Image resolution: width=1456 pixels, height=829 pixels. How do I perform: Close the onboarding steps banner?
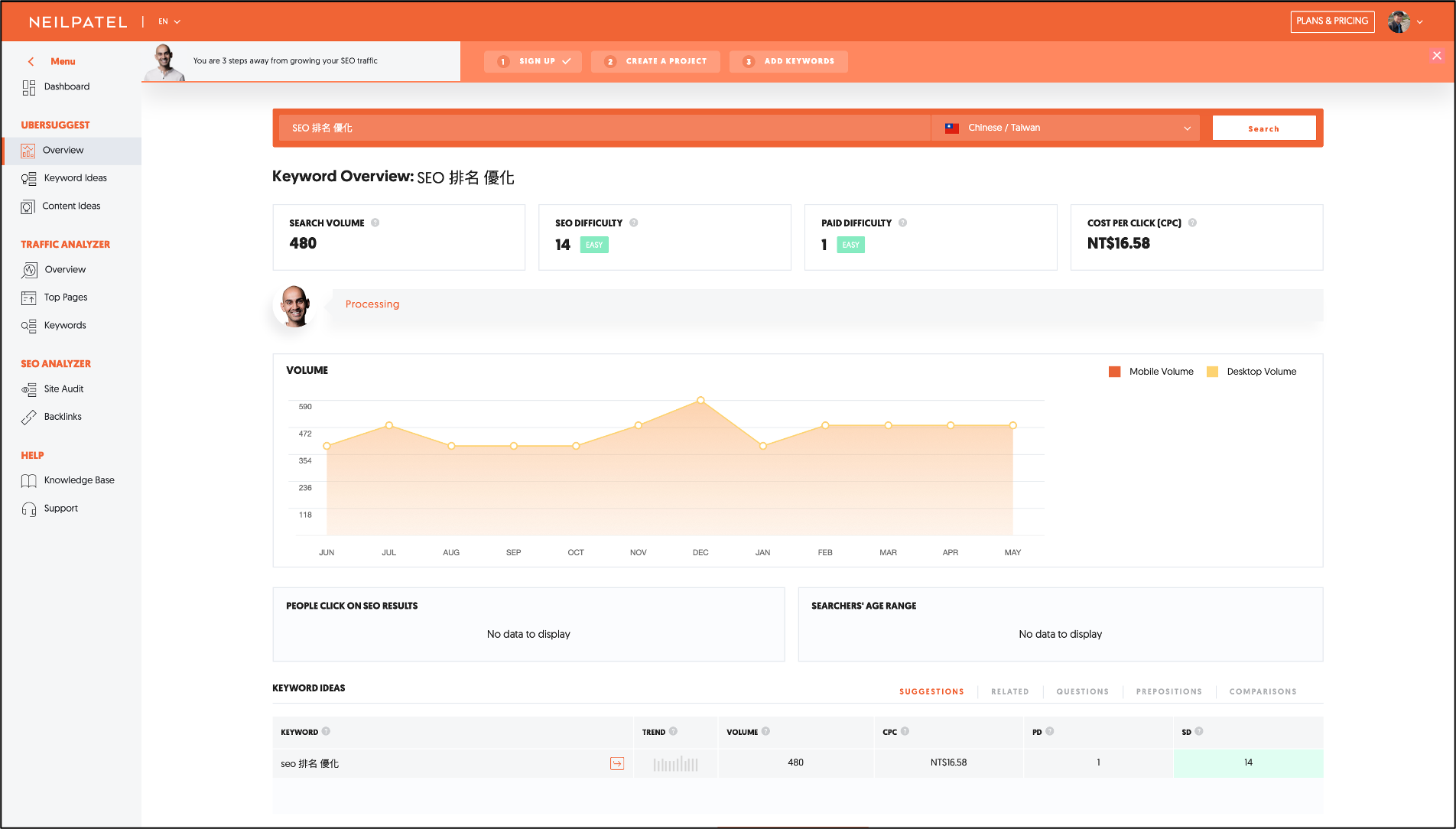pyautogui.click(x=1437, y=55)
